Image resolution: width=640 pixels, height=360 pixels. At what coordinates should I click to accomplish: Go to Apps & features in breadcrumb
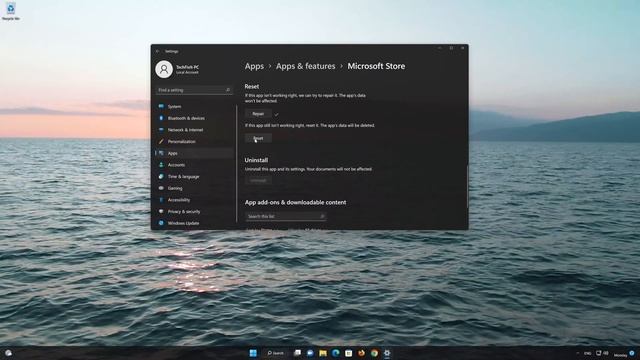point(305,66)
